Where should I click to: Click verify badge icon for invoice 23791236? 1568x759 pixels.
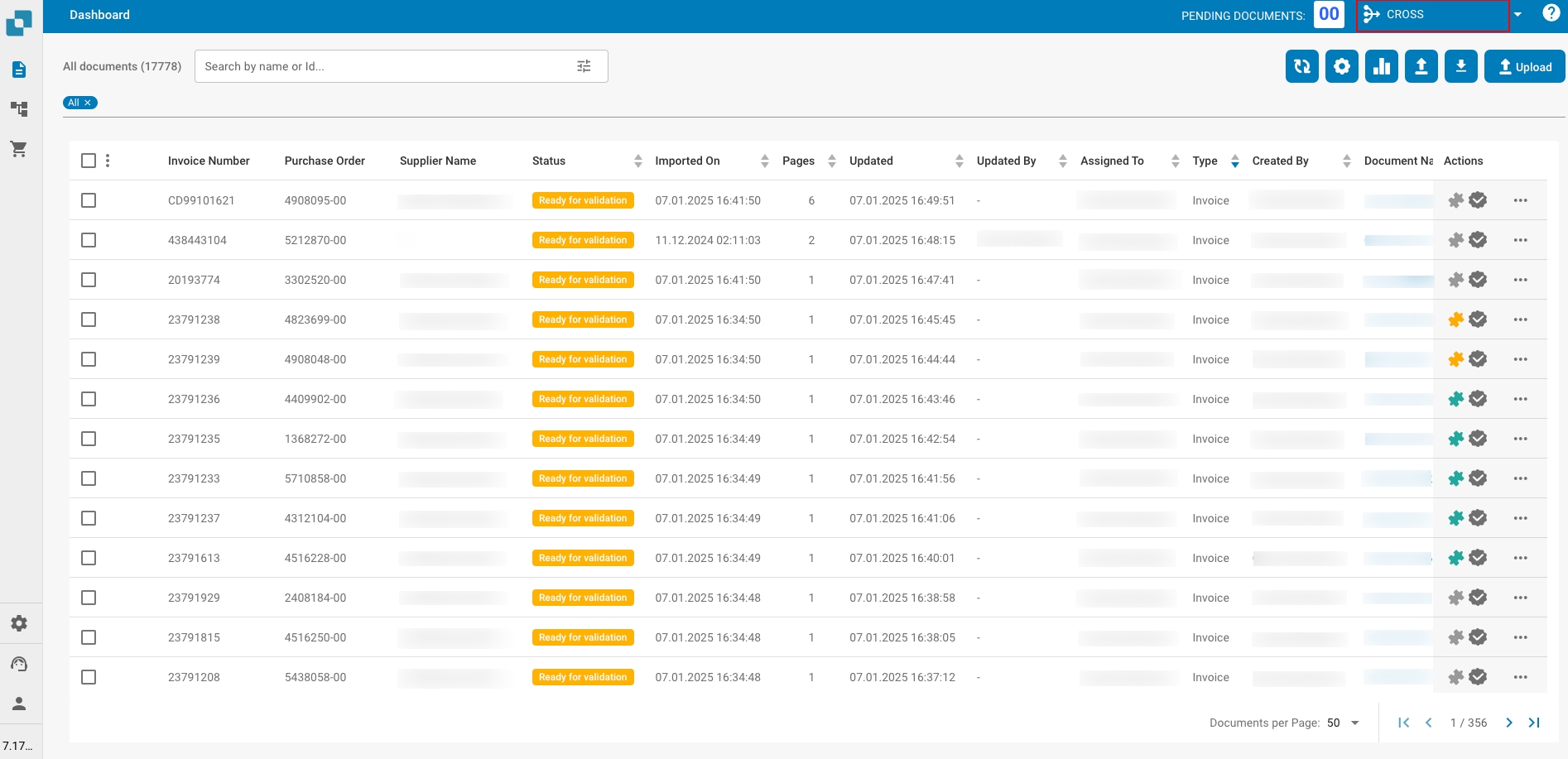(1478, 399)
